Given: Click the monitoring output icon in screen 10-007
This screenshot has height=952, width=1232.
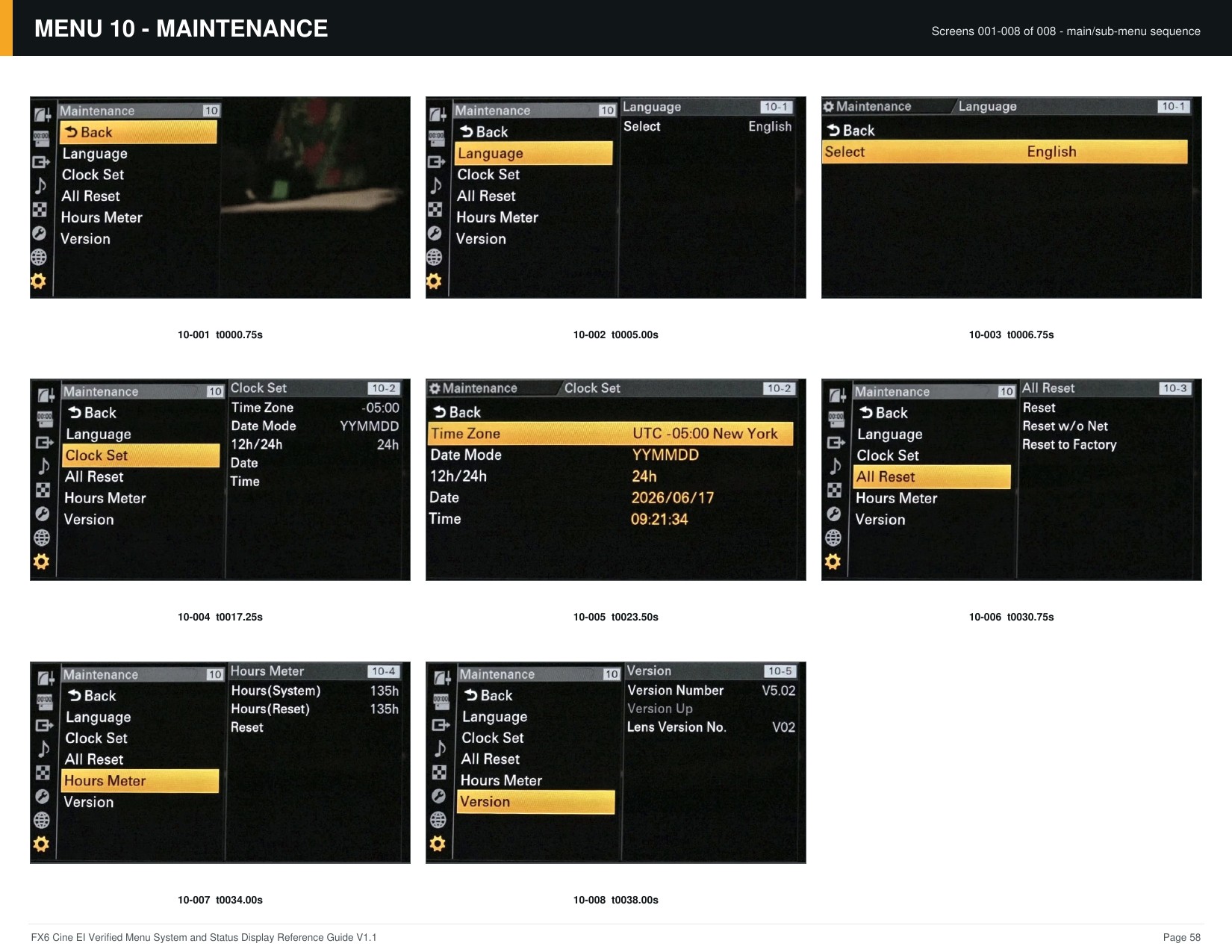Looking at the screenshot, I should [45, 725].
